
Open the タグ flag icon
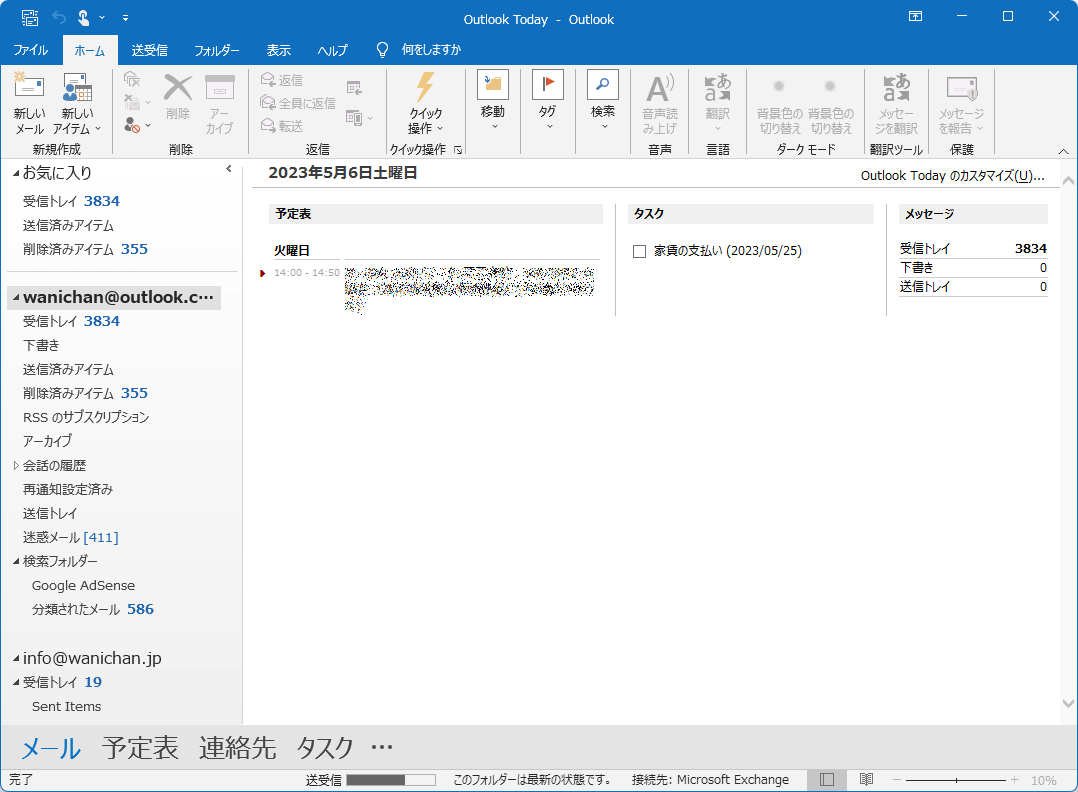(x=547, y=85)
